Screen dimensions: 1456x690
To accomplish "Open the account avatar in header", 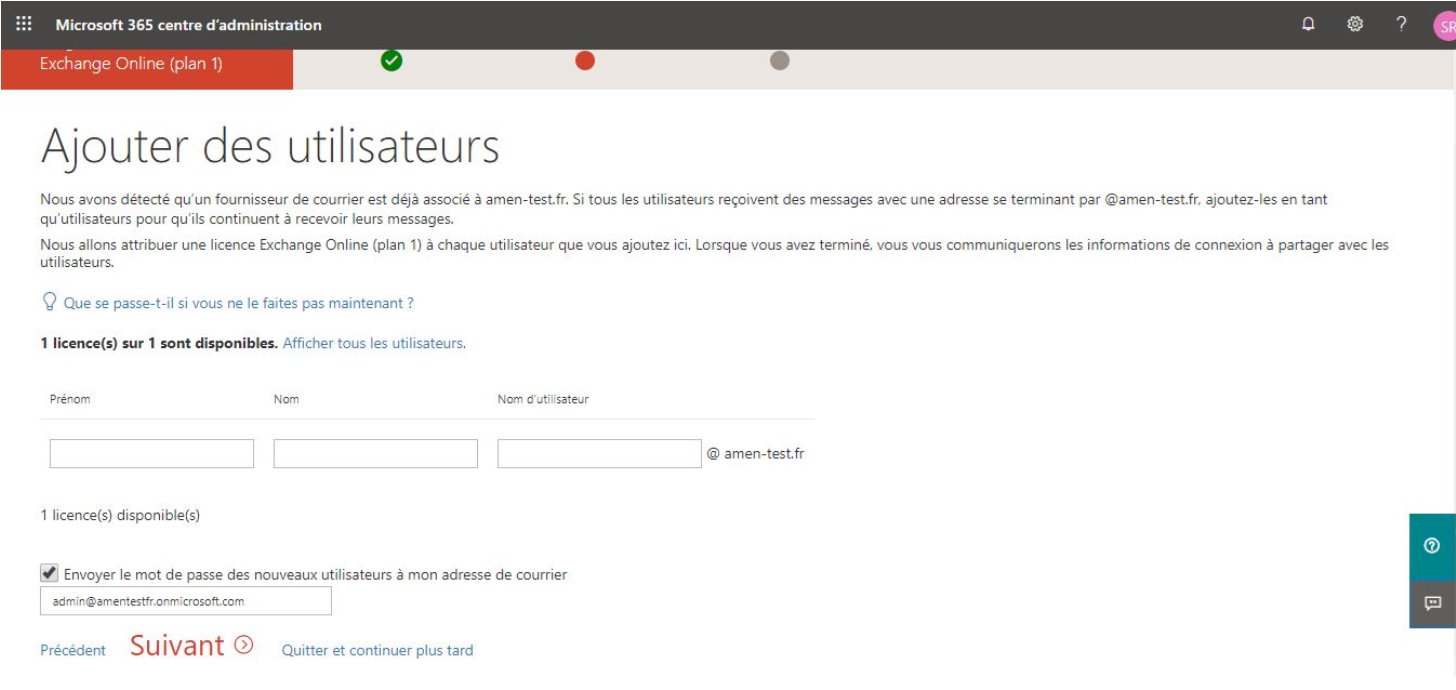I will 1445,27.
